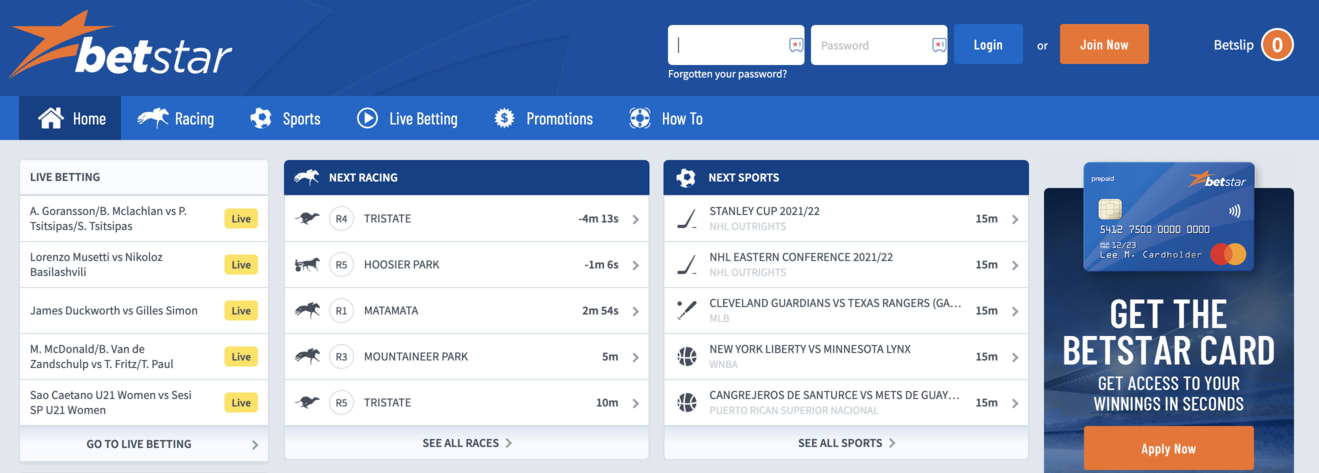
Task: Click the soccer ball icon beside Sports
Action: (x=261, y=118)
